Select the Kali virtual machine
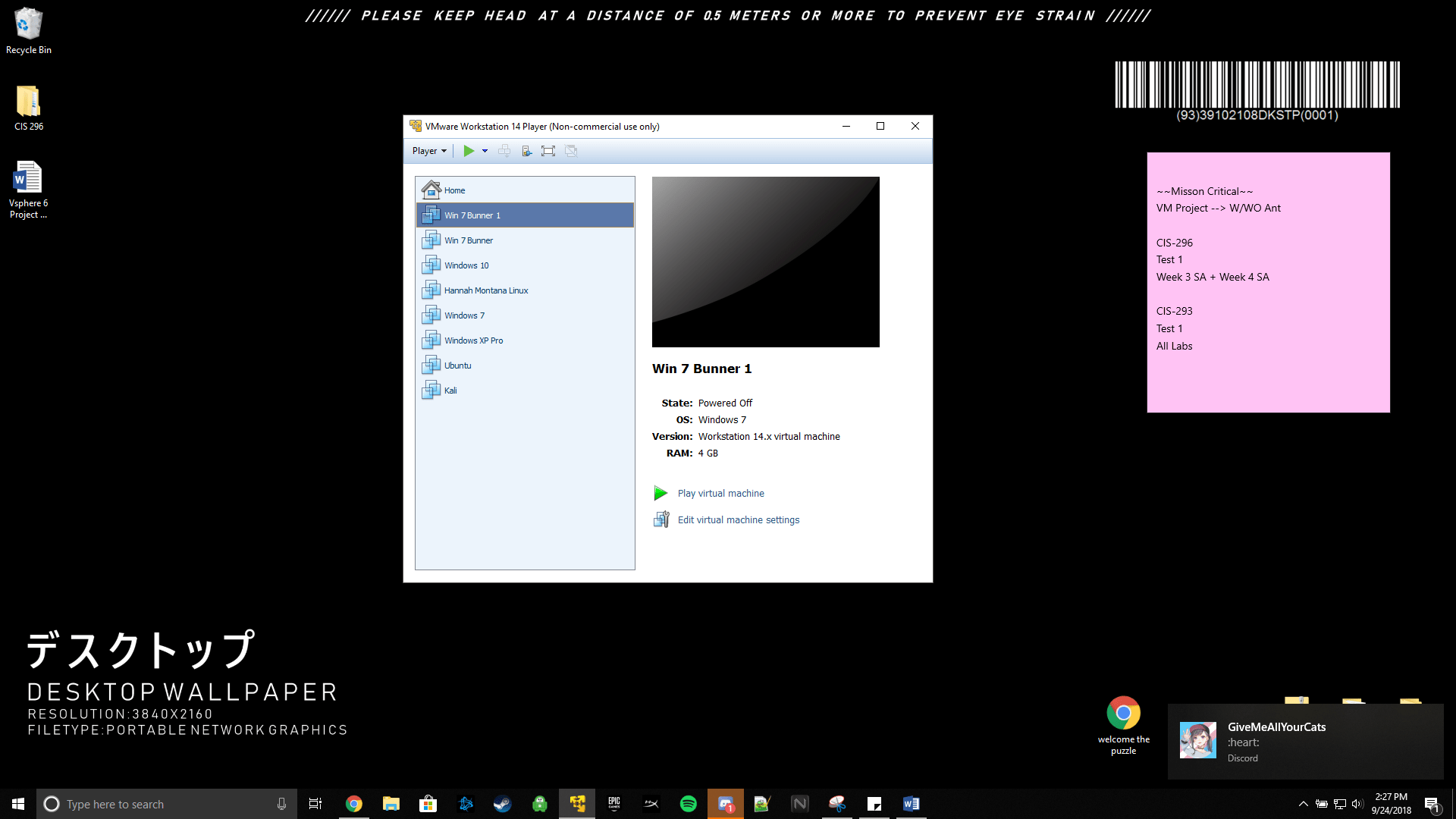The width and height of the screenshot is (1456, 819). point(450,391)
